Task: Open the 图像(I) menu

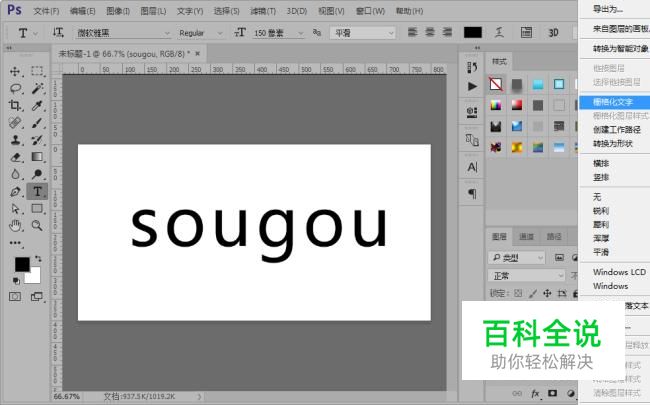Action: point(118,11)
